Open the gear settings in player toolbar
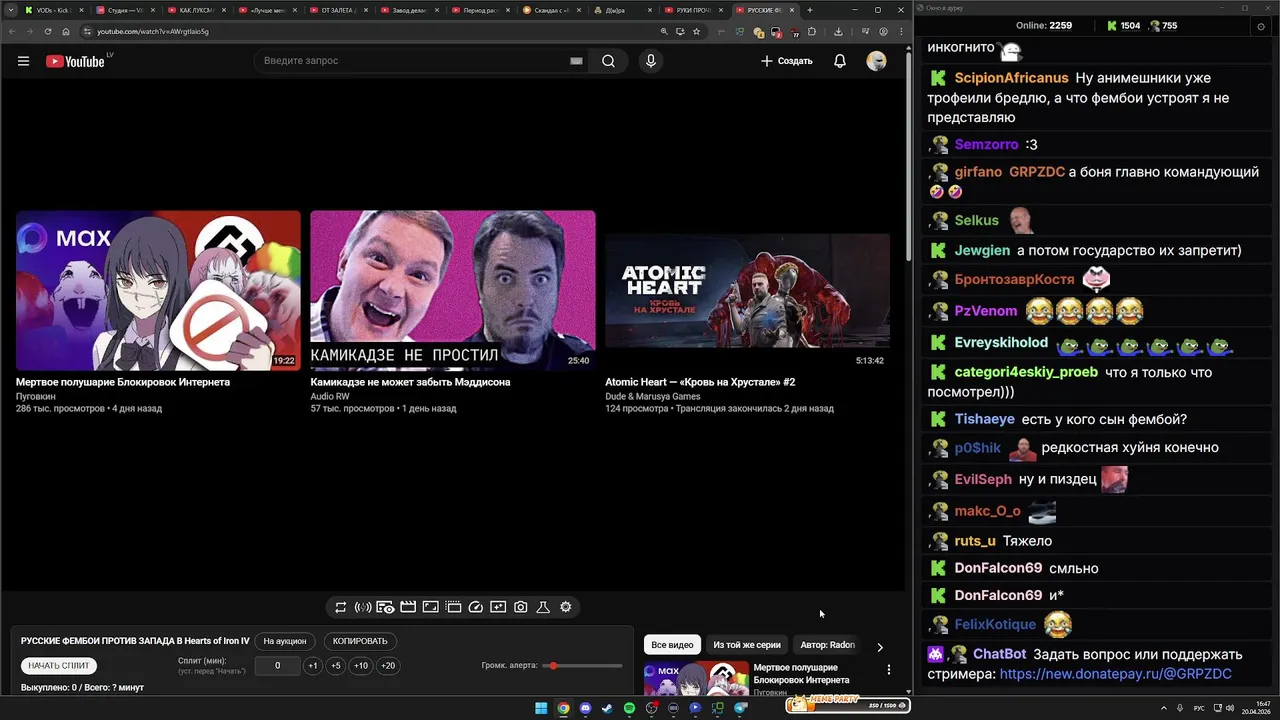Image resolution: width=1280 pixels, height=720 pixels. click(566, 607)
